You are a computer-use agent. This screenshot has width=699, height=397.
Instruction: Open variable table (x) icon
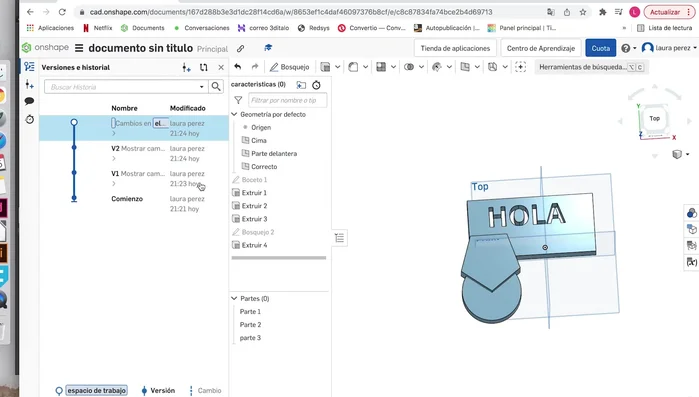pos(691,262)
